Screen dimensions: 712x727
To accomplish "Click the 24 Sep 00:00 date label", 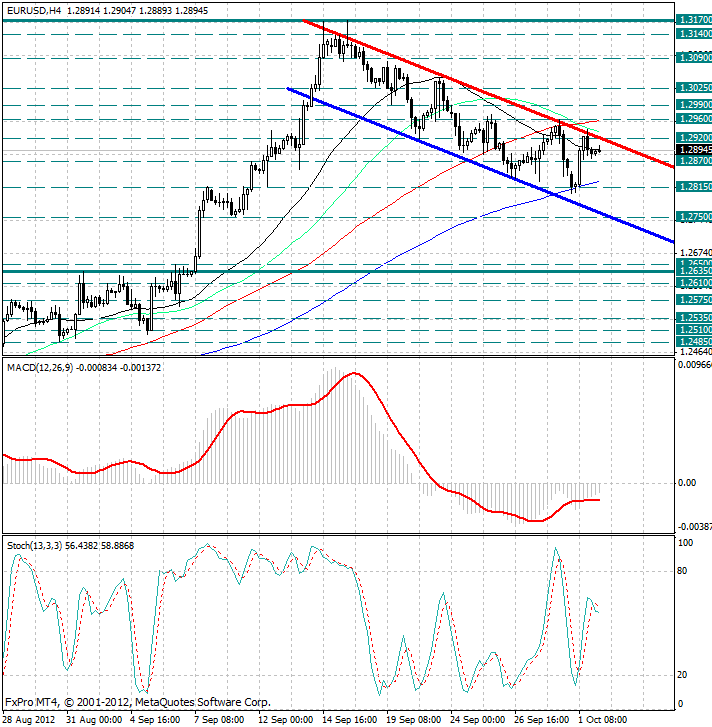I will tap(477, 720).
